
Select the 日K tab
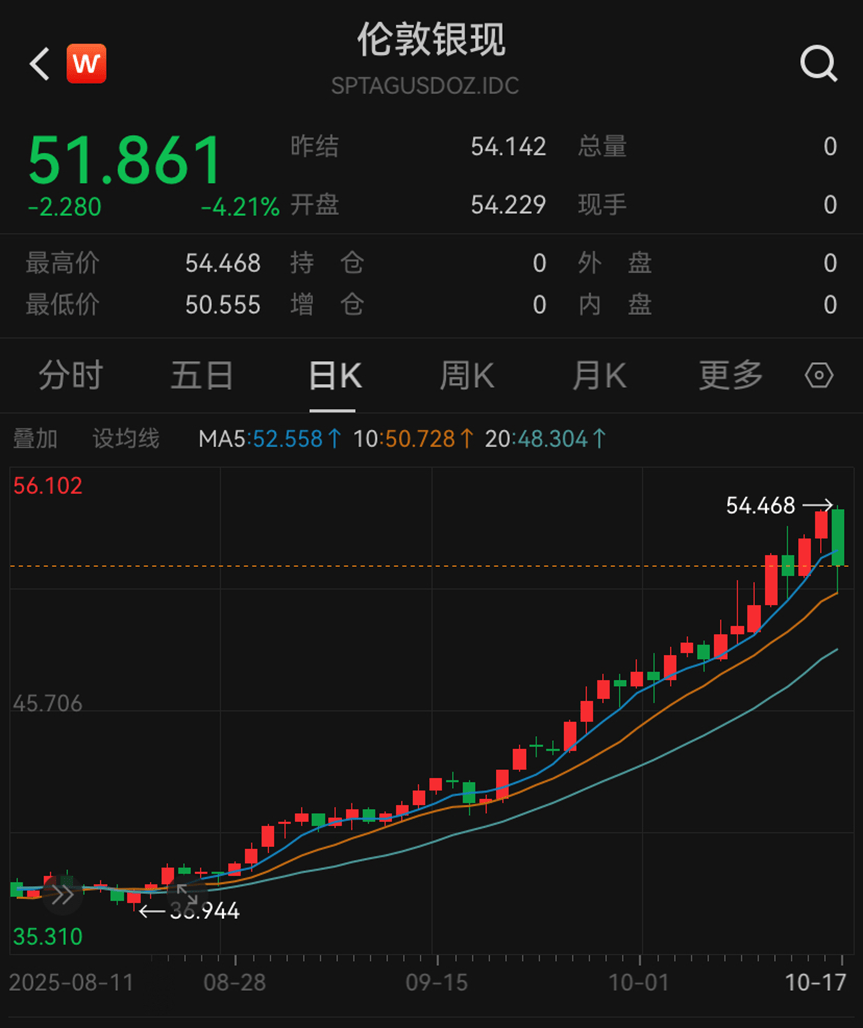(333, 376)
